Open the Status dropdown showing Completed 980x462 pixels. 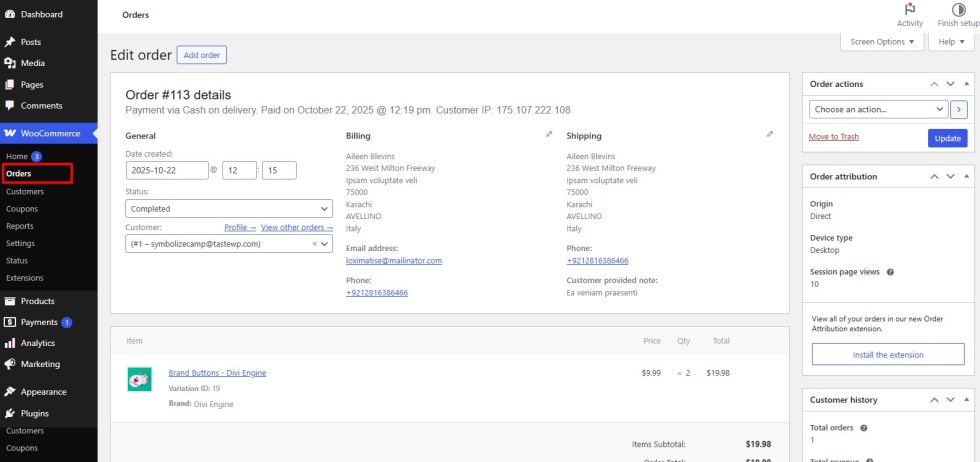tap(229, 209)
